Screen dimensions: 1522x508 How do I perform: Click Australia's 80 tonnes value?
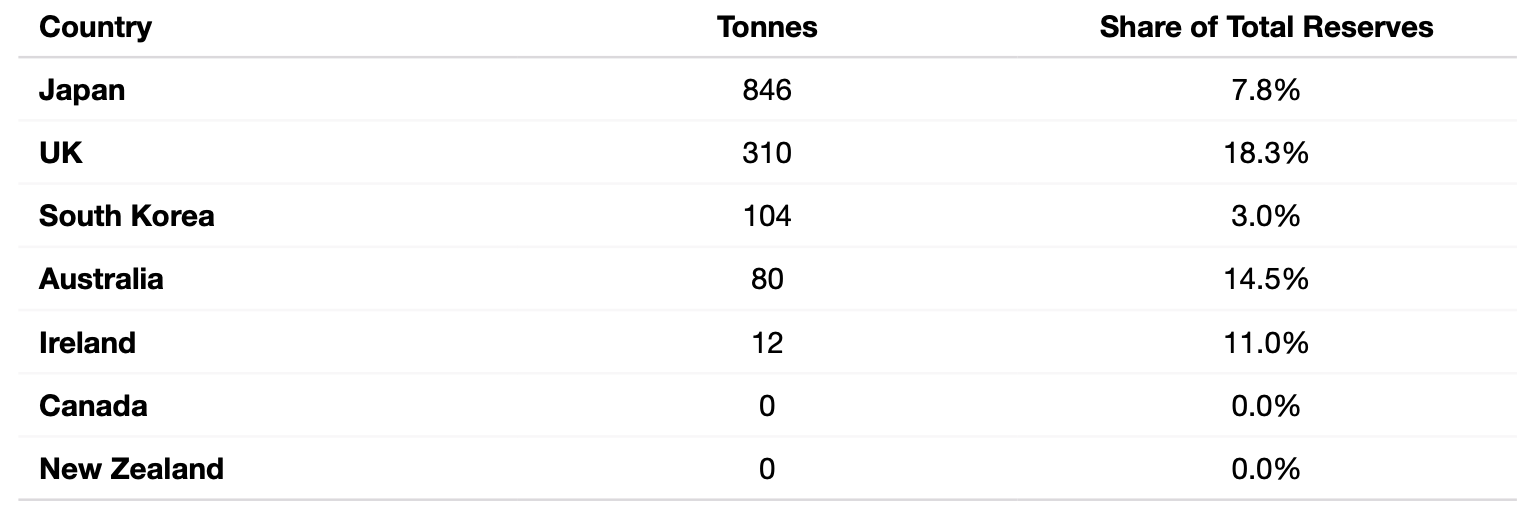[x=767, y=279]
